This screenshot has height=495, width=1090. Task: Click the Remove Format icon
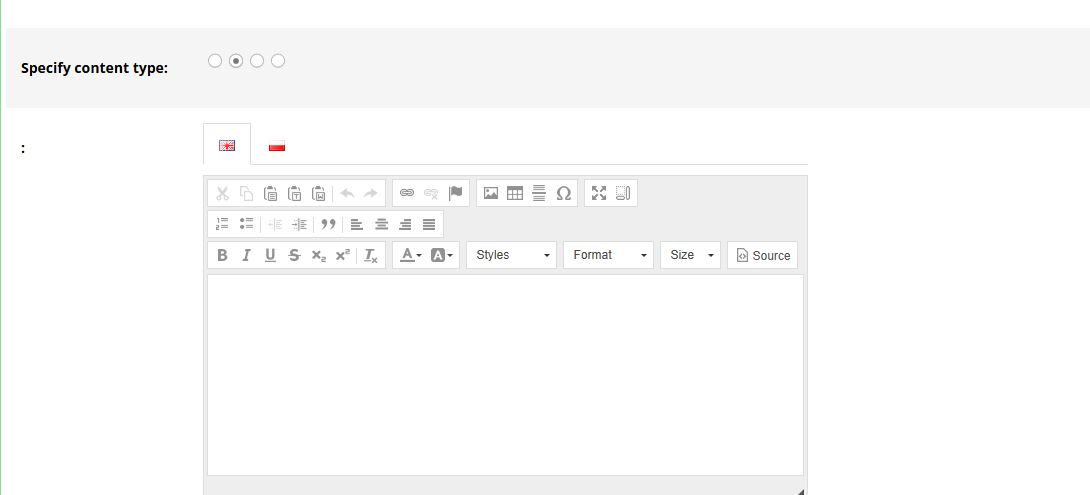[371, 255]
